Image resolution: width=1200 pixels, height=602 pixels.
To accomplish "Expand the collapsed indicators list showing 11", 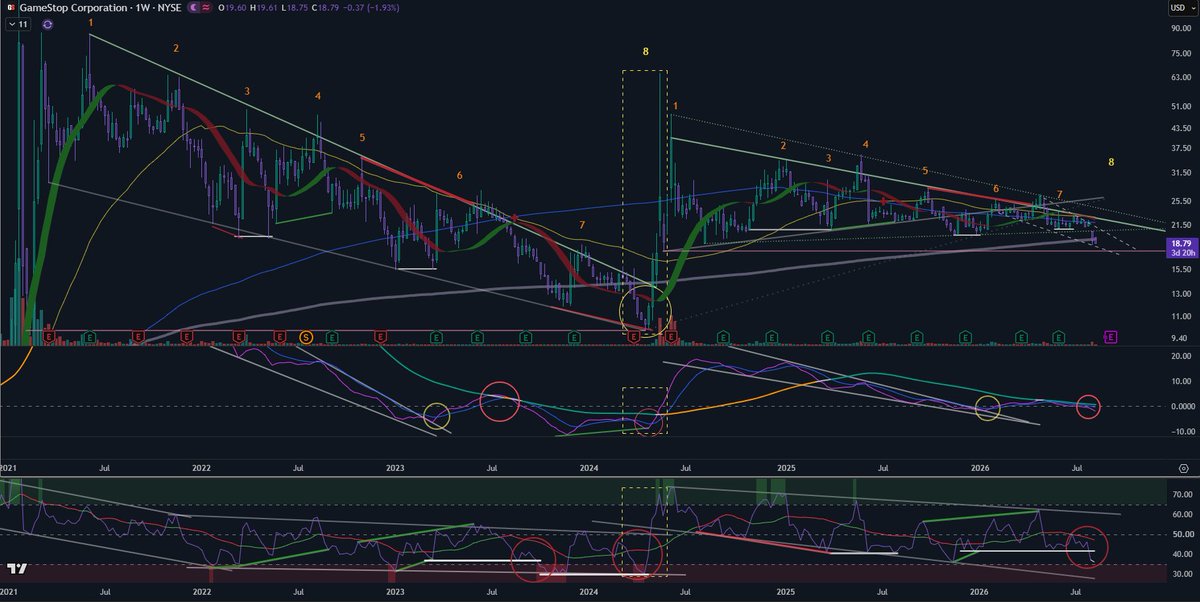I will [x=20, y=26].
